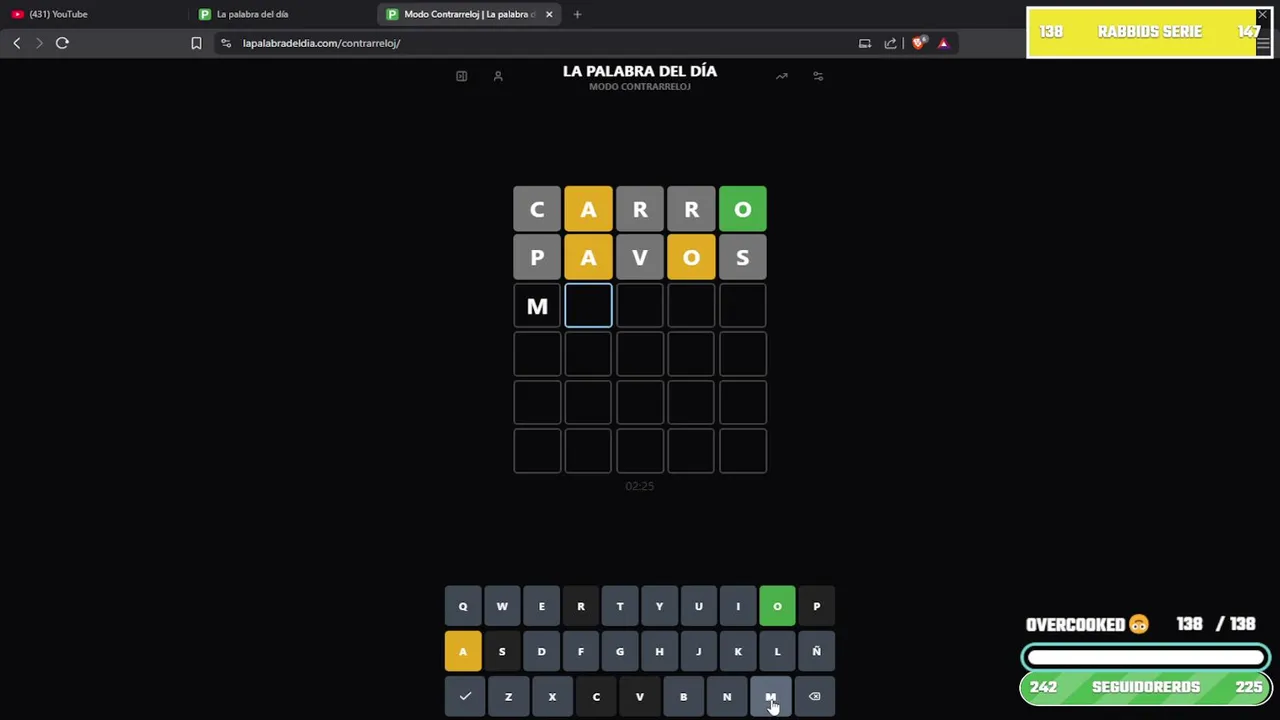Open the Brave shields lion icon
1280x720 pixels.
(x=918, y=43)
